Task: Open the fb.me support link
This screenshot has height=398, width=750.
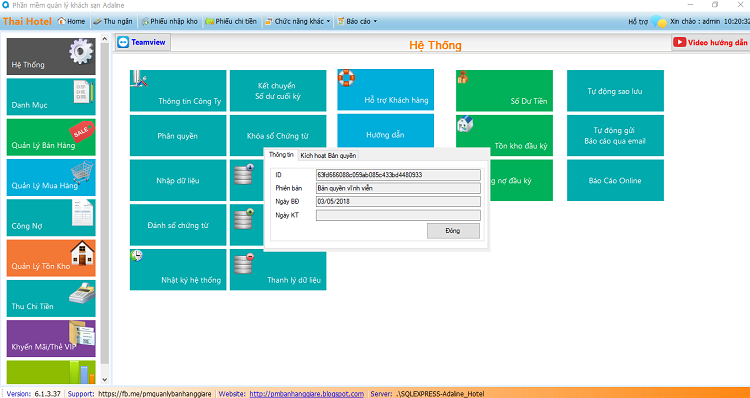Action: [x=154, y=394]
